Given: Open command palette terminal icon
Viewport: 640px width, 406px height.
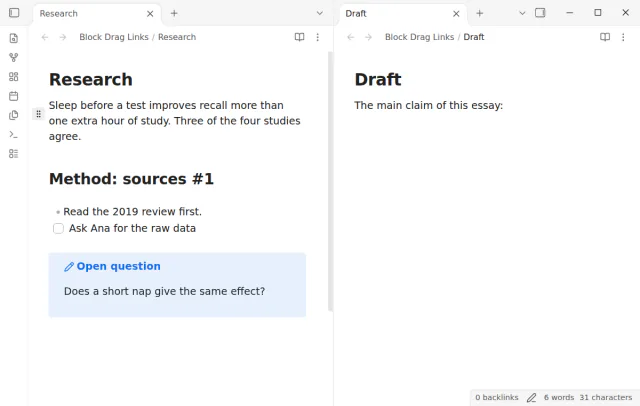Looking at the screenshot, I should point(13,134).
